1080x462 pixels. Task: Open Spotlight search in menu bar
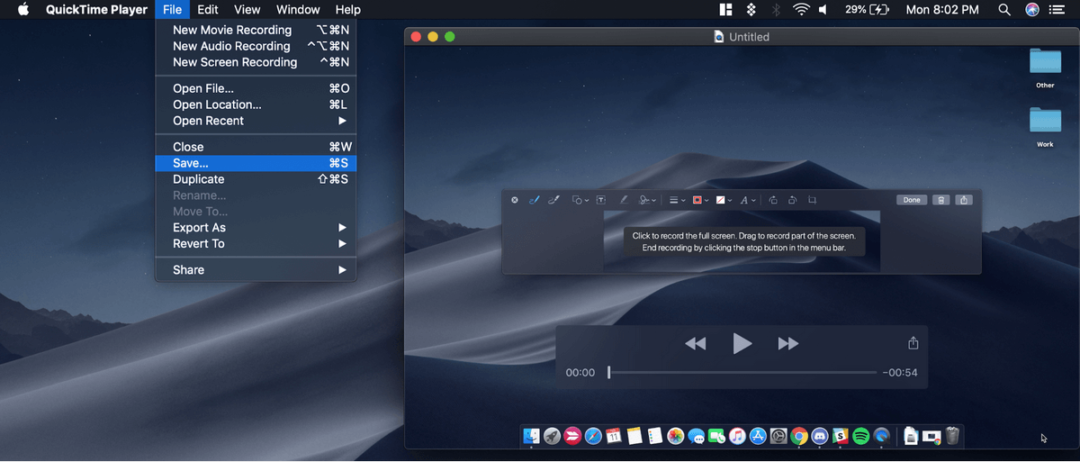click(x=1004, y=10)
